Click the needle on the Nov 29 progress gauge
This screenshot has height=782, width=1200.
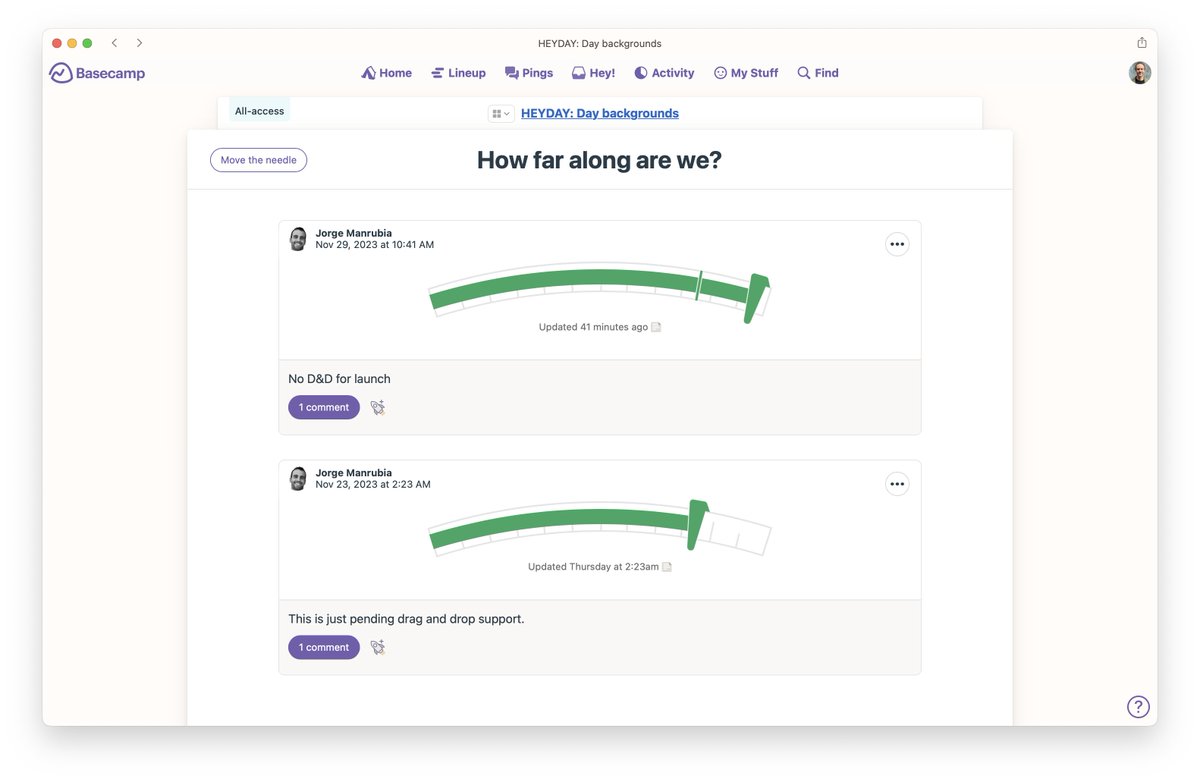point(756,298)
